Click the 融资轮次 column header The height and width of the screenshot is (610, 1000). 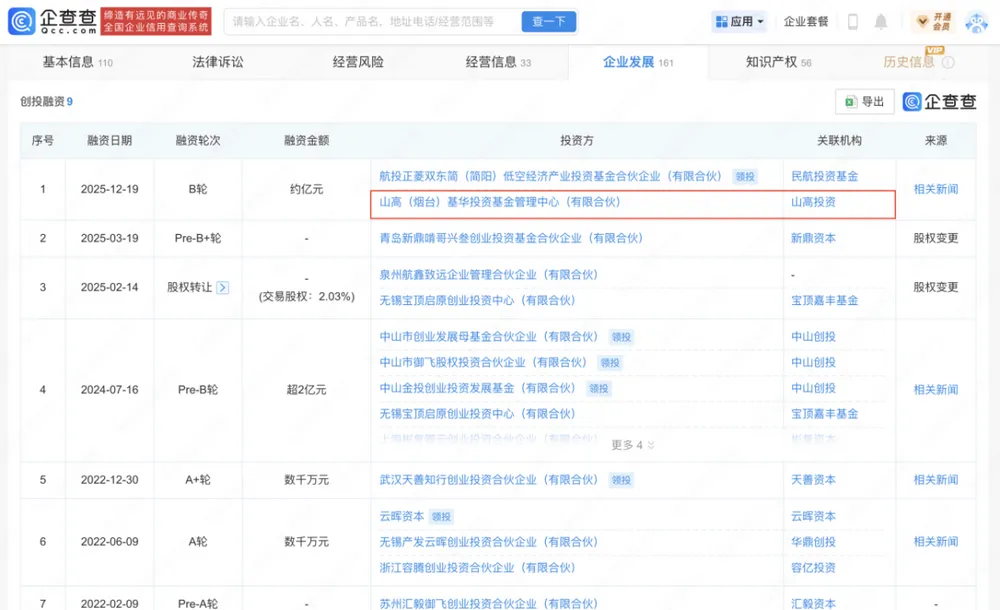pos(198,140)
